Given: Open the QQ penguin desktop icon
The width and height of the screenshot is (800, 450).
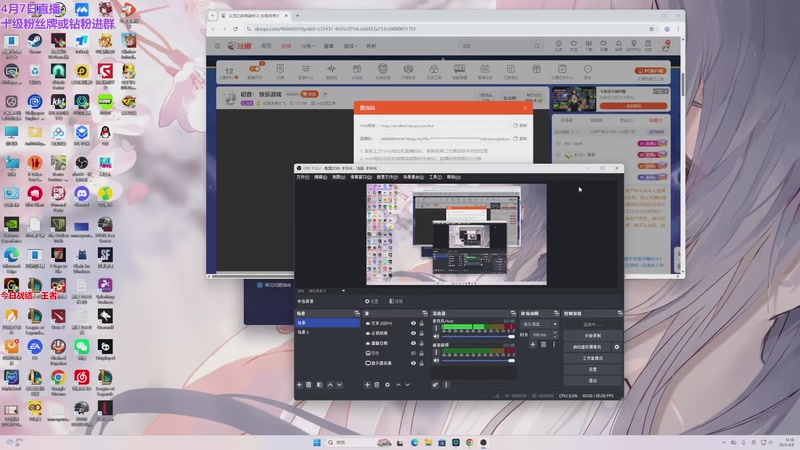Looking at the screenshot, I should click(105, 135).
